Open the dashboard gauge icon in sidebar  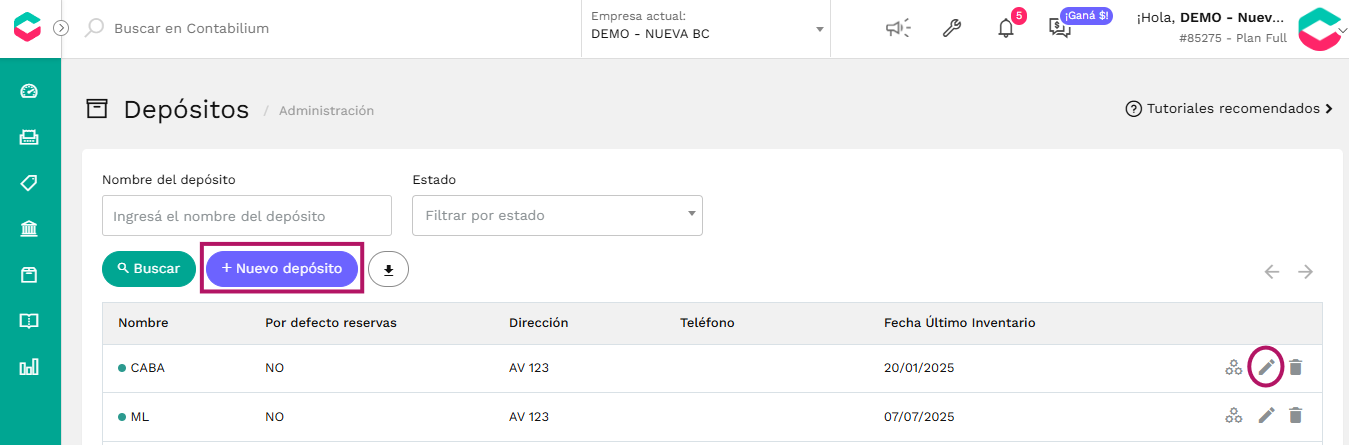coord(29,91)
